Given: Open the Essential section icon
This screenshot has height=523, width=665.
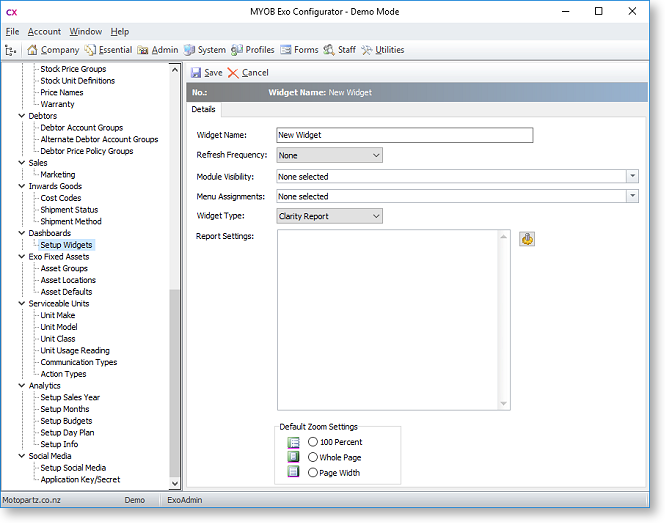Looking at the screenshot, I should (90, 50).
